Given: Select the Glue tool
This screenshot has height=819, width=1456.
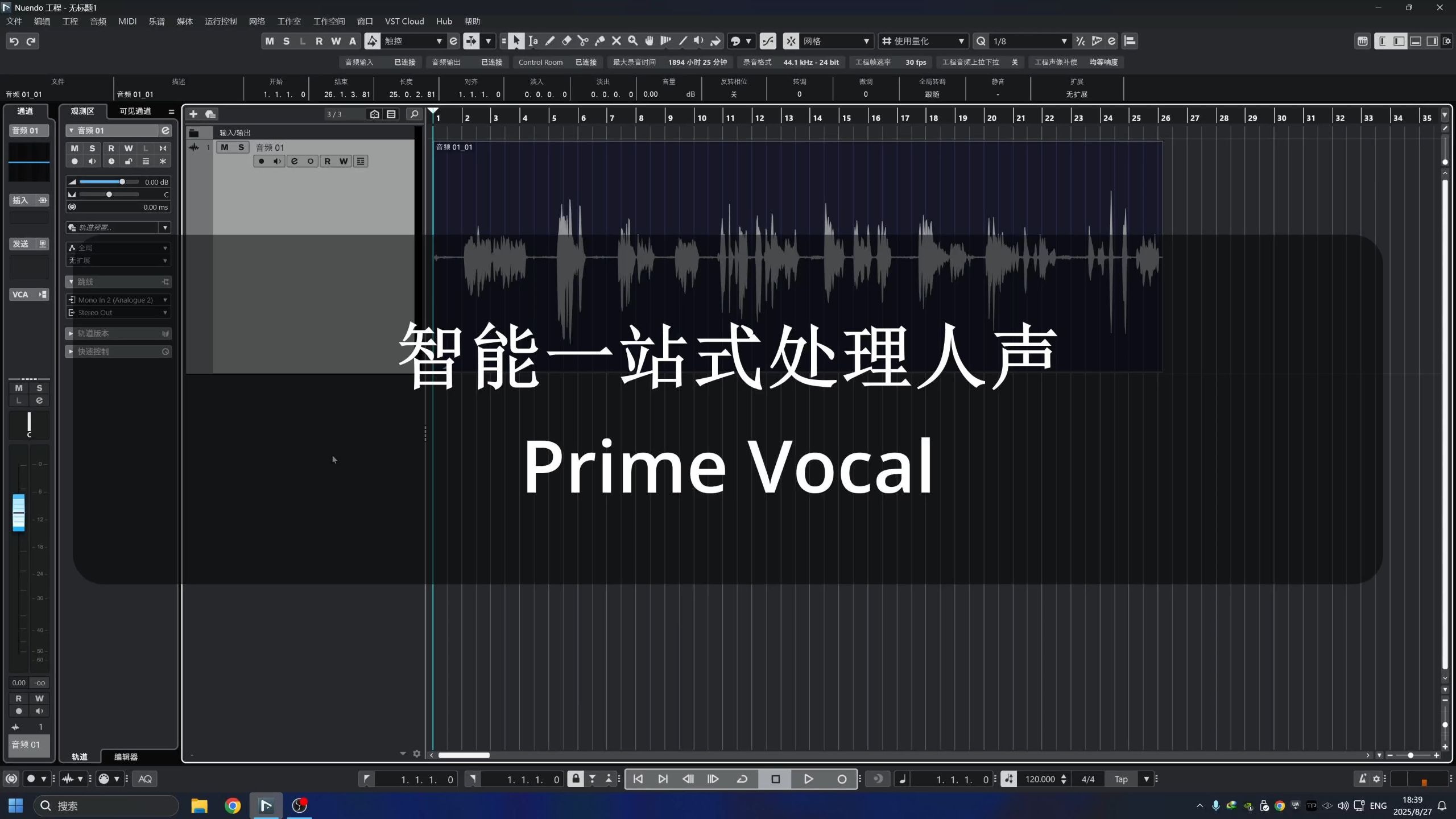Looking at the screenshot, I should (x=599, y=41).
